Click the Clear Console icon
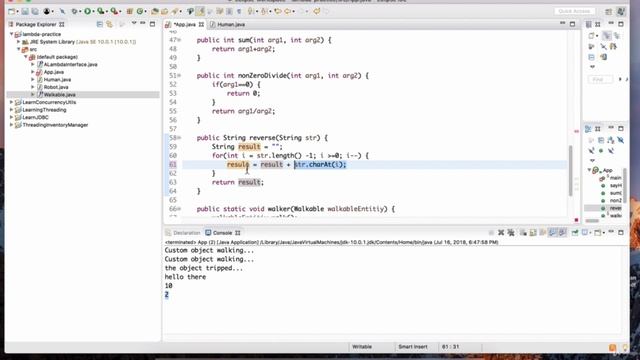The image size is (640, 360). (x=523, y=233)
